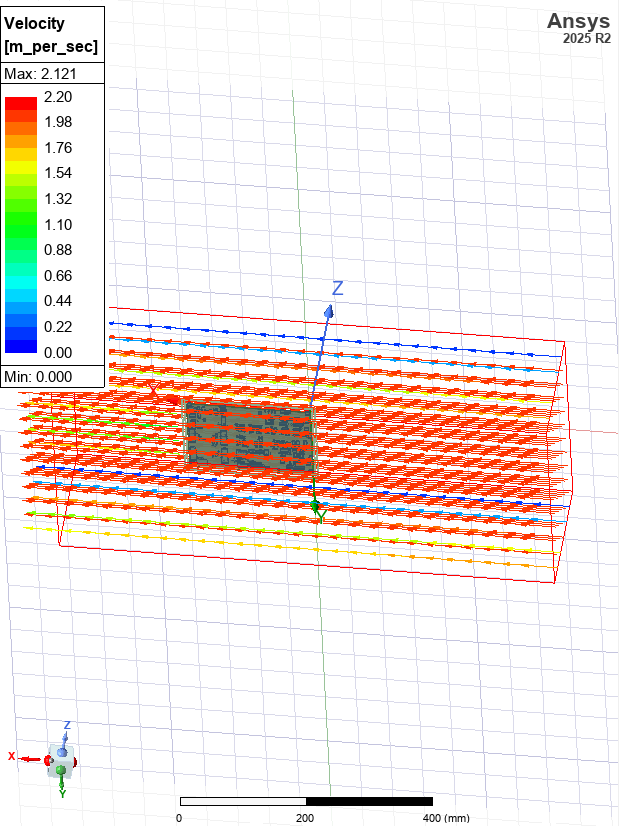The image size is (619, 826).
Task: Click the green 1.10 color band
Action: [21, 231]
